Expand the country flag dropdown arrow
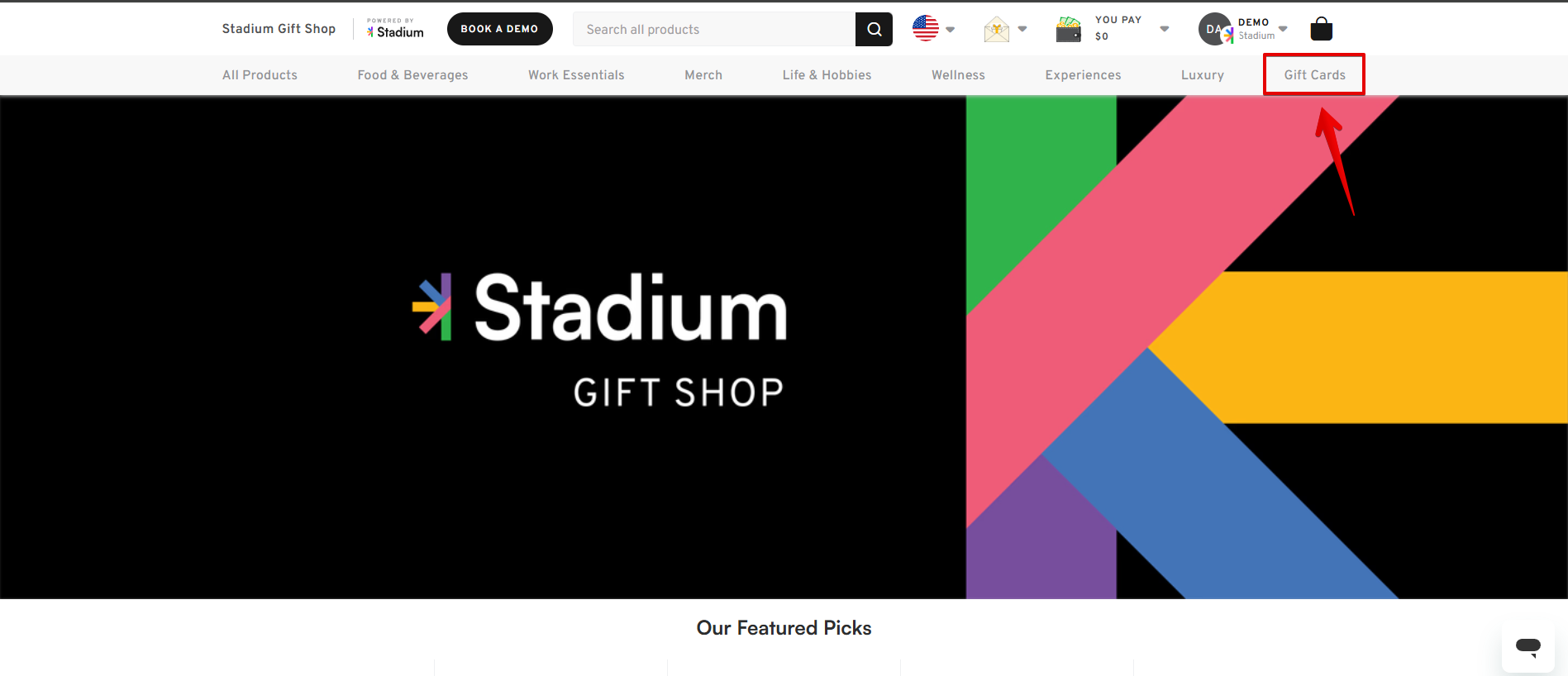The width and height of the screenshot is (1568, 676). click(x=951, y=30)
